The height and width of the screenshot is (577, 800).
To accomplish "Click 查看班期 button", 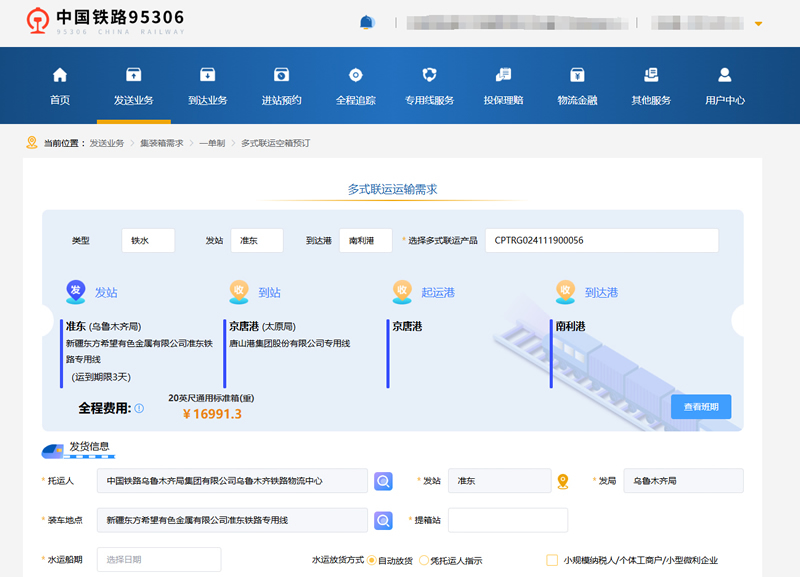I will click(x=701, y=407).
